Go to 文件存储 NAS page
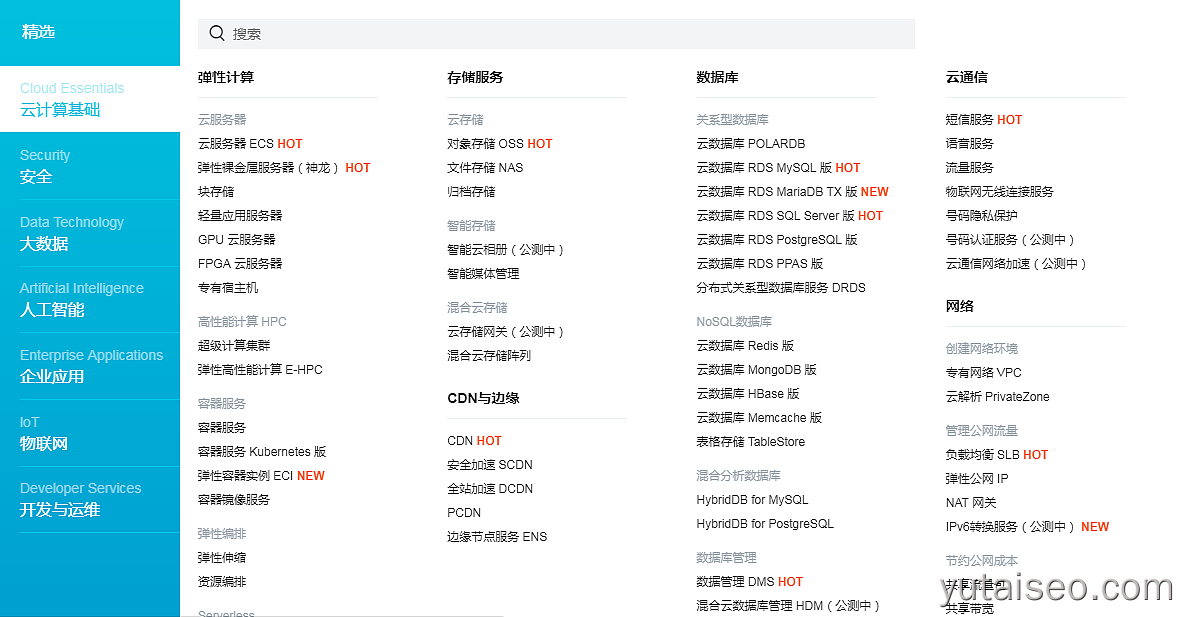 pos(485,167)
